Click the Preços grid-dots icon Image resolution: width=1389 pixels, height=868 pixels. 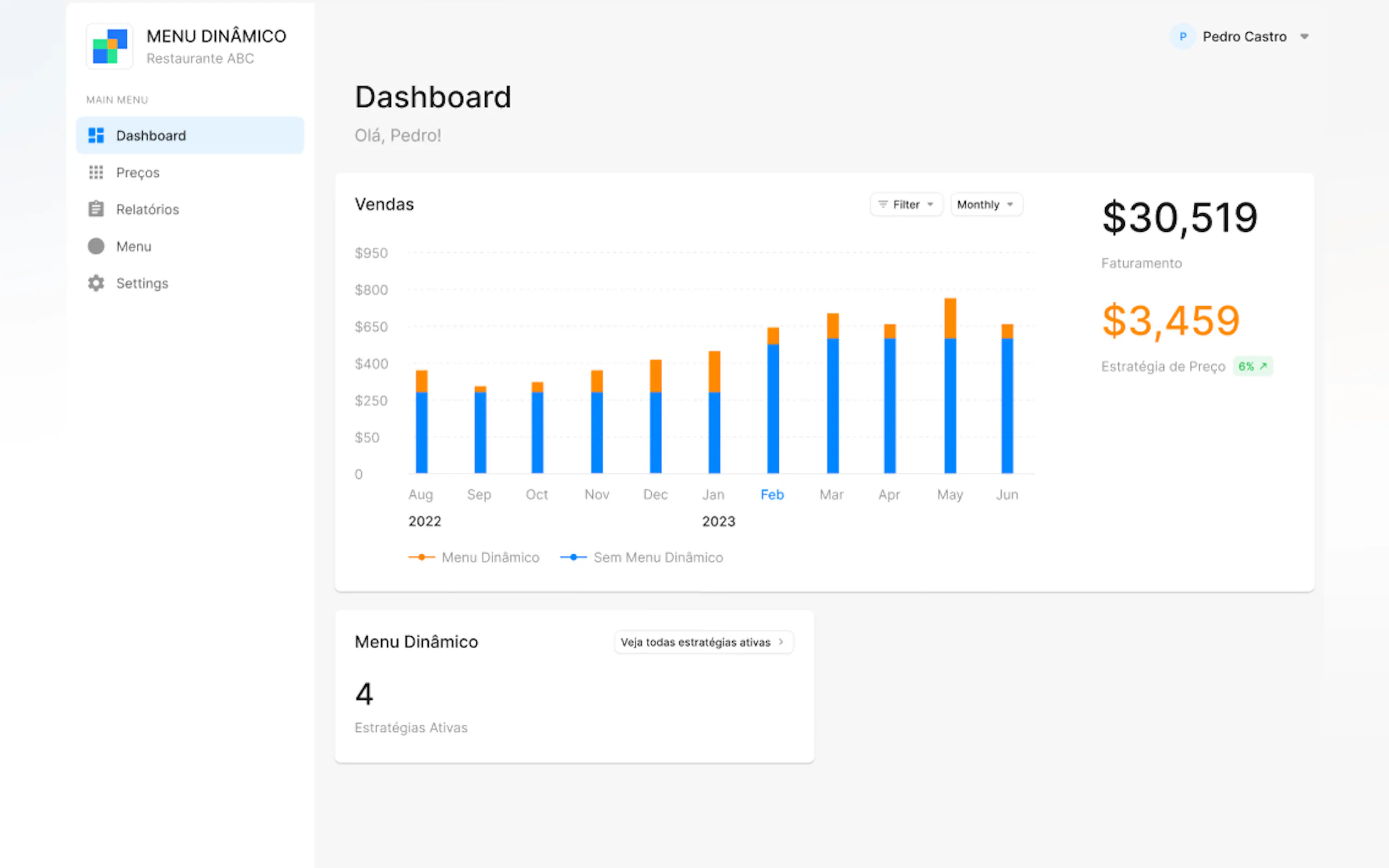[x=96, y=172]
